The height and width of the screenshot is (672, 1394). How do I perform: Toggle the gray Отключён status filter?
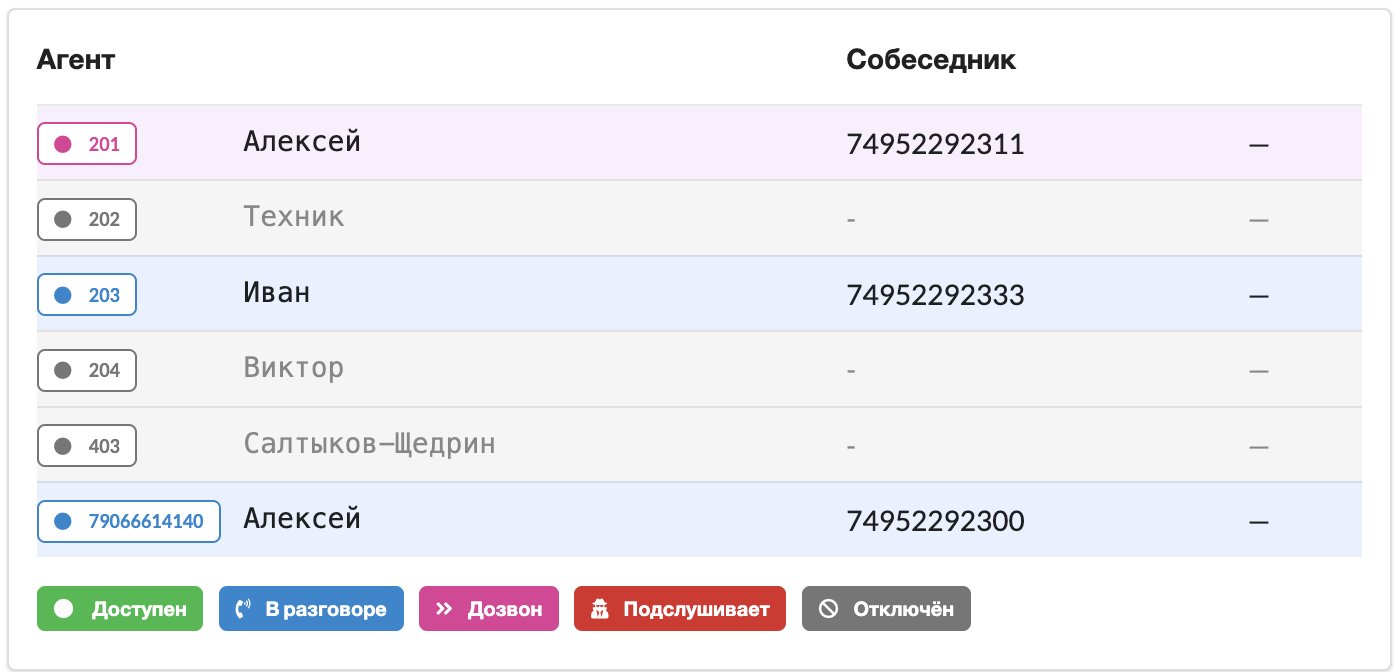886,609
